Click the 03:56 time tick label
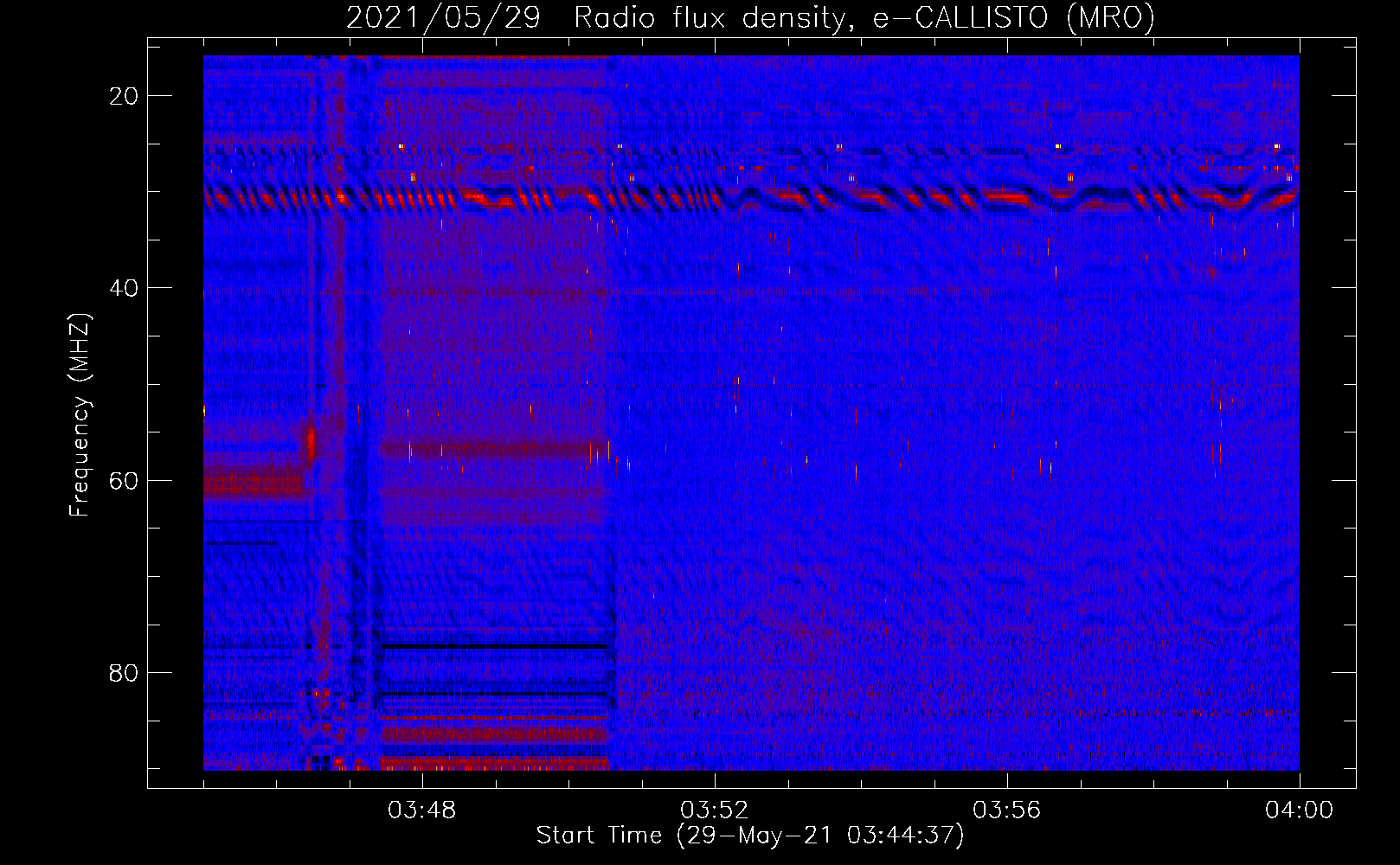The height and width of the screenshot is (865, 1400). click(1007, 811)
